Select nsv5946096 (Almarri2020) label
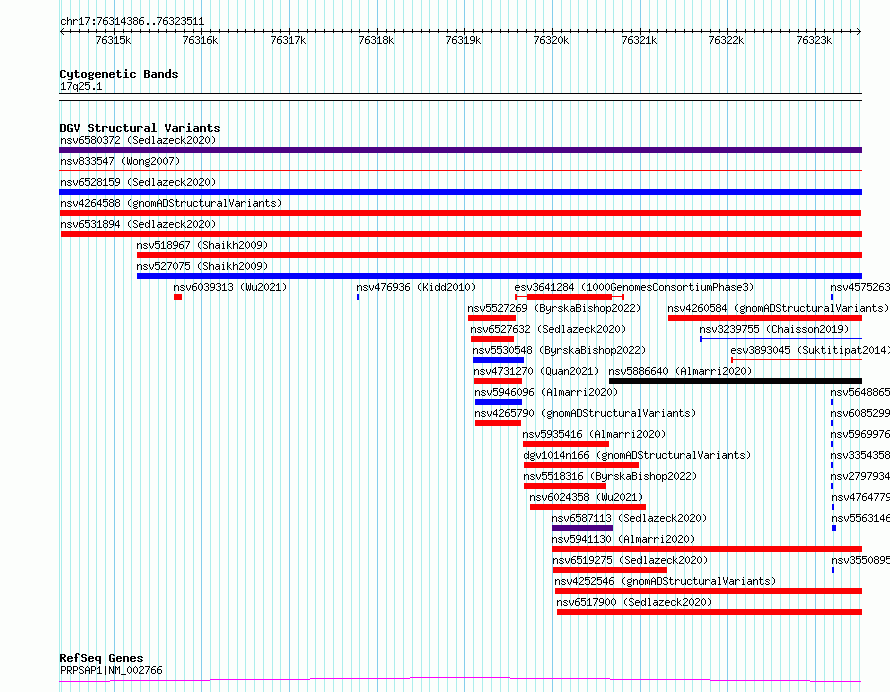 coord(546,392)
